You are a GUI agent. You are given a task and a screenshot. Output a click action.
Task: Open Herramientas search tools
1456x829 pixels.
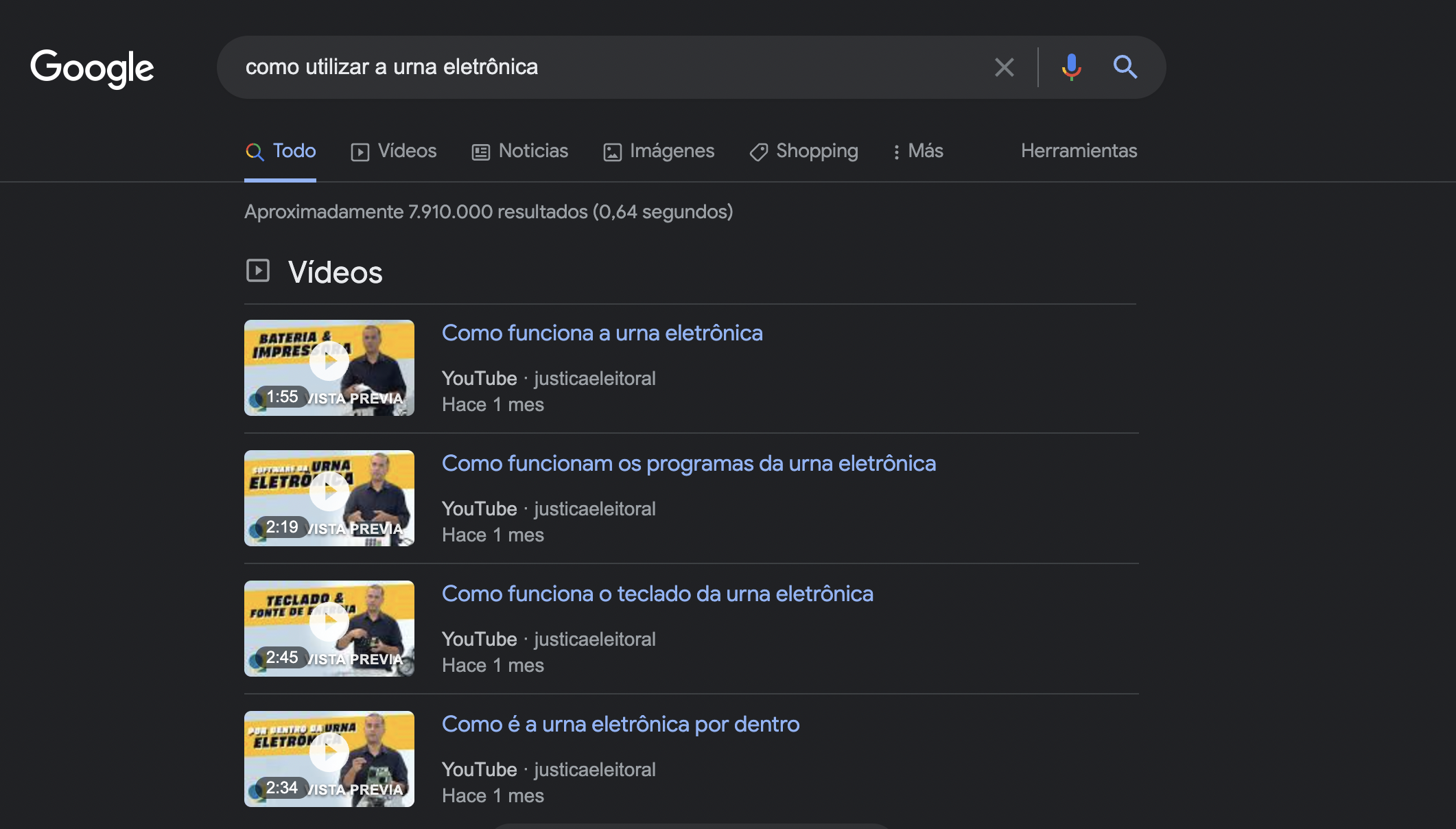[1079, 151]
